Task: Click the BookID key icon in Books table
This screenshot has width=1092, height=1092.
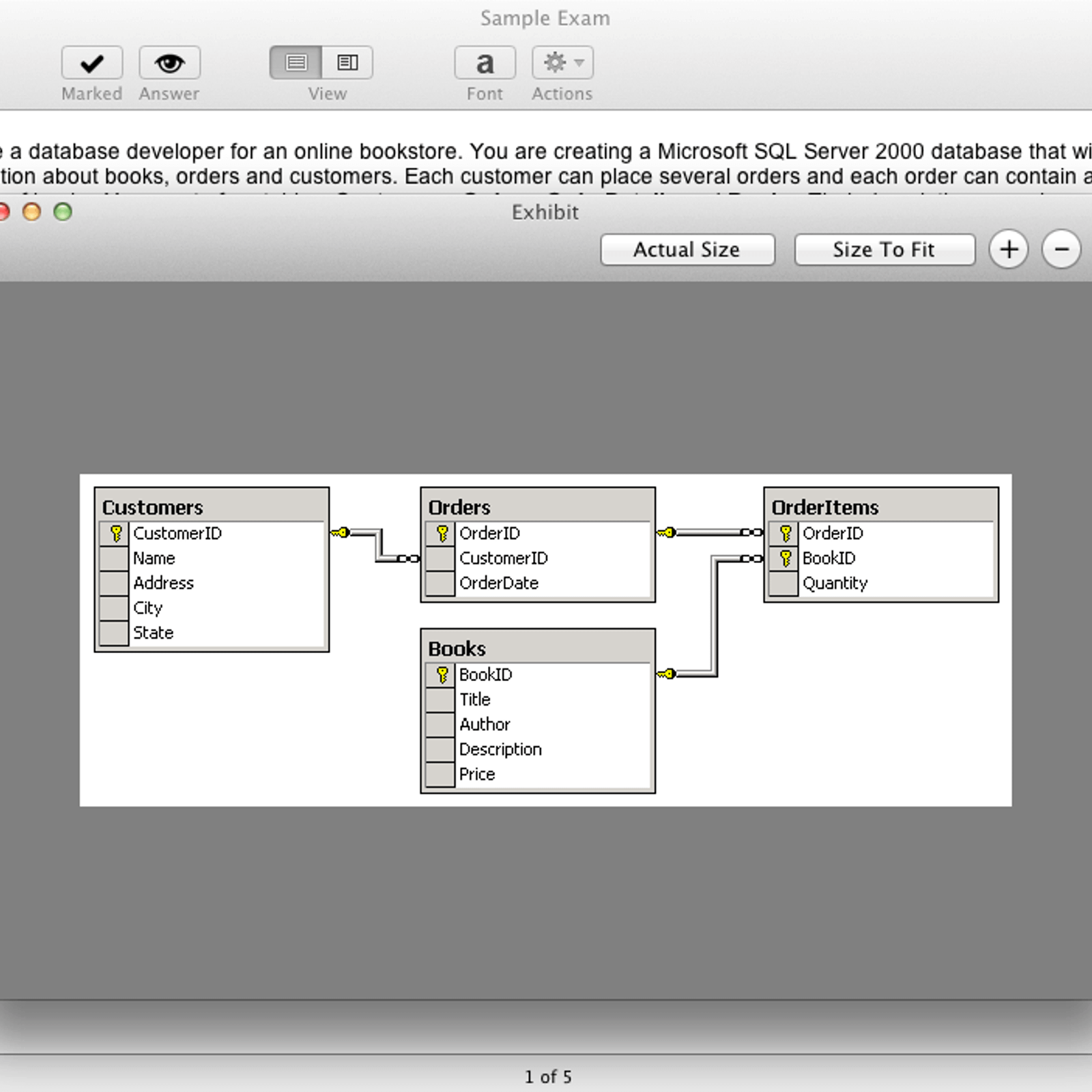Action: pos(442,674)
